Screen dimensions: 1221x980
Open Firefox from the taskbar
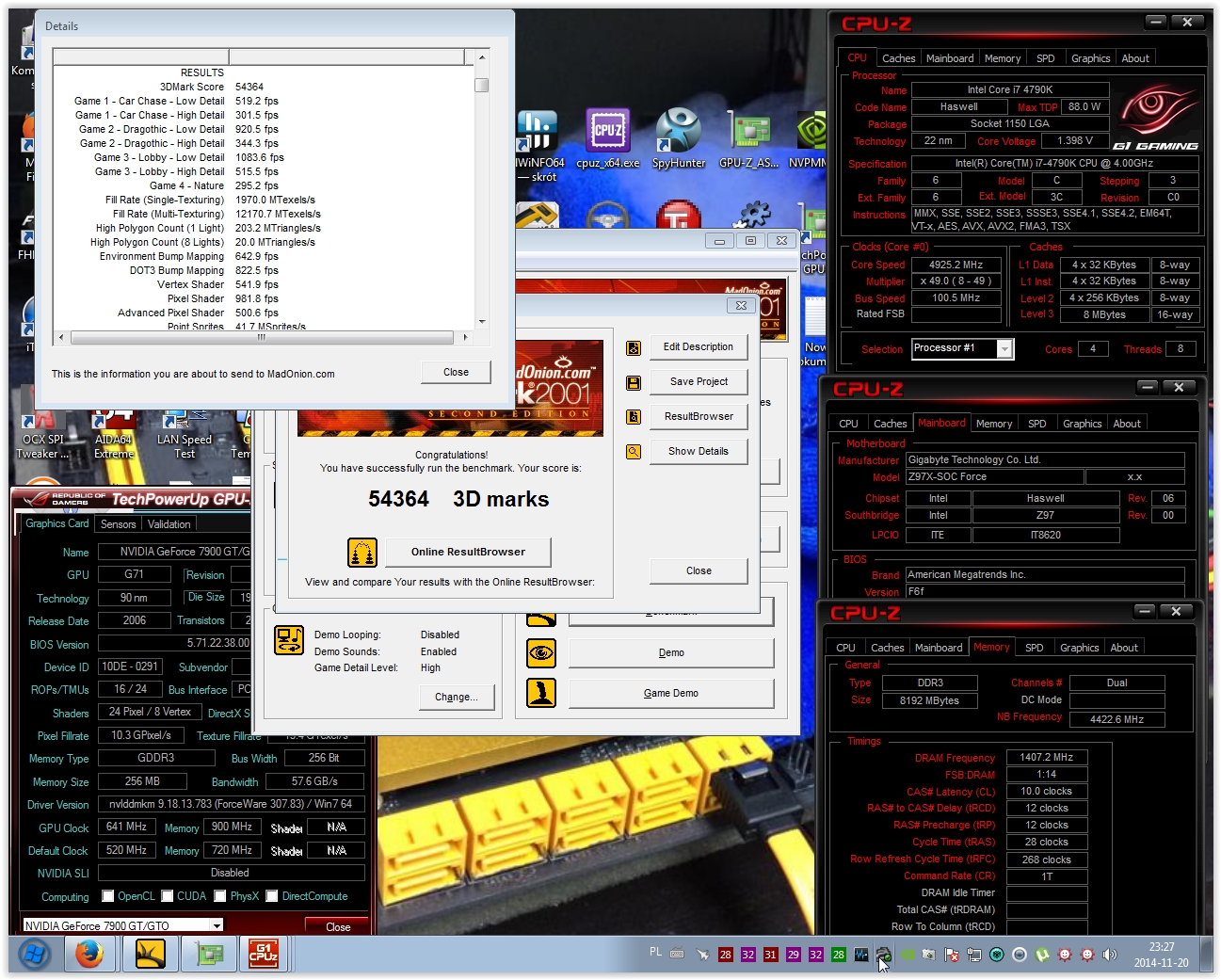tap(89, 955)
